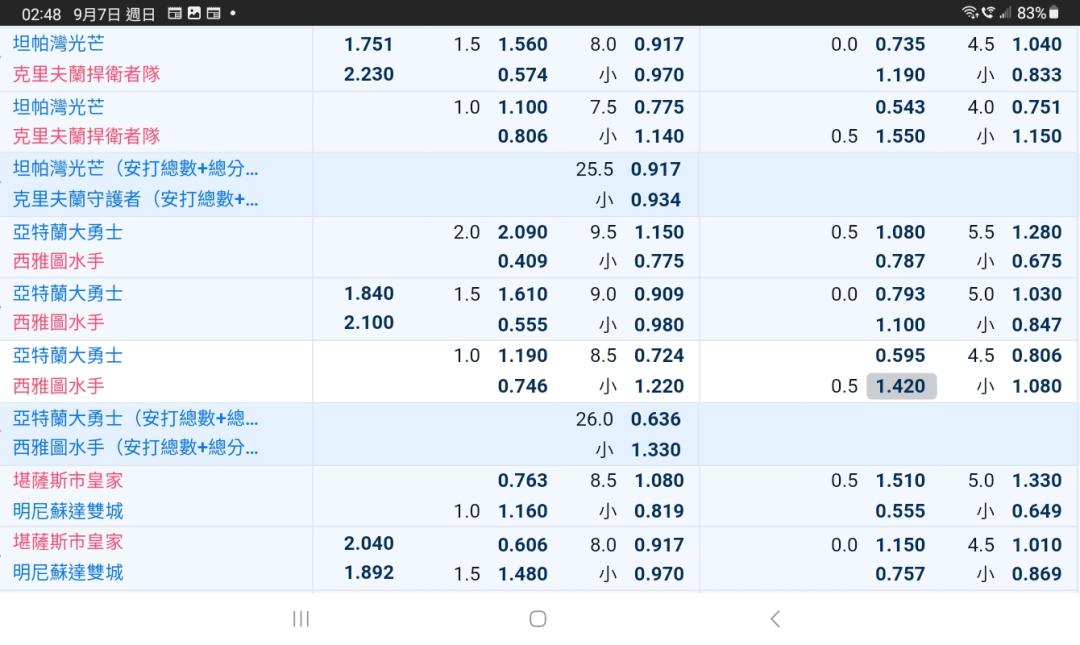Open recent apps via three-bar navigation icon
1080x645 pixels.
pos(301,619)
